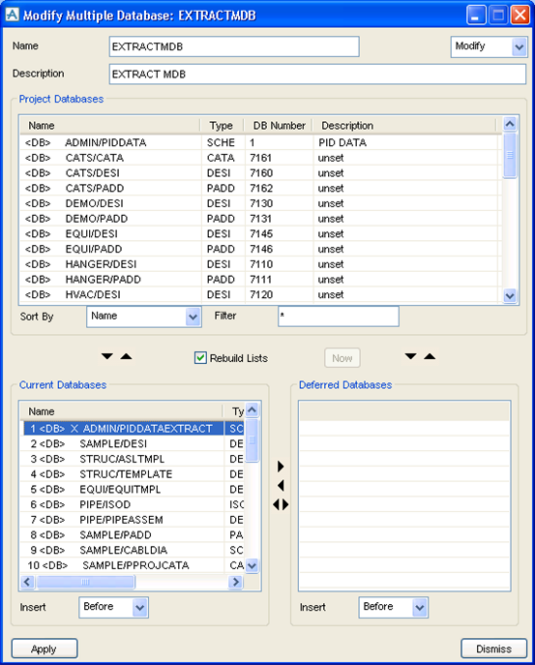Click into the Filter input field
Viewport: 535px width, 665px height.
(x=338, y=316)
